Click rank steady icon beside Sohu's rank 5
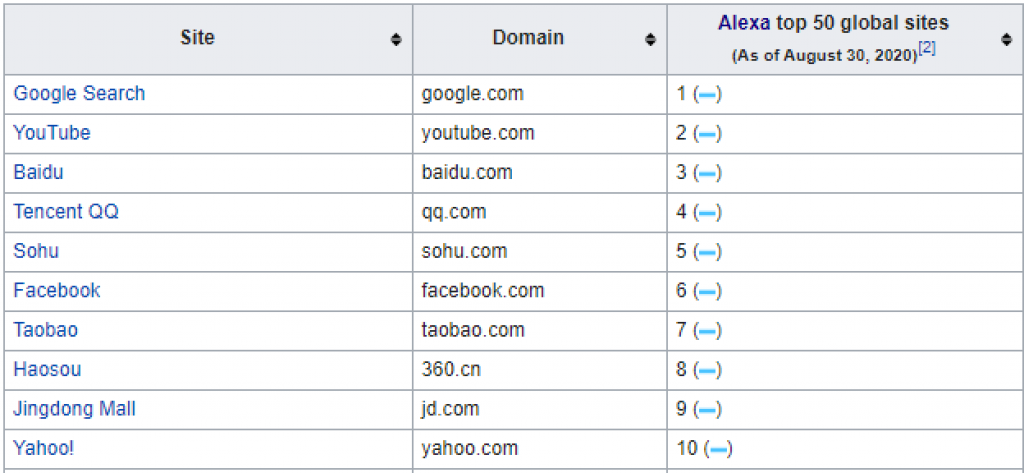This screenshot has height=473, width=1024. tap(707, 252)
